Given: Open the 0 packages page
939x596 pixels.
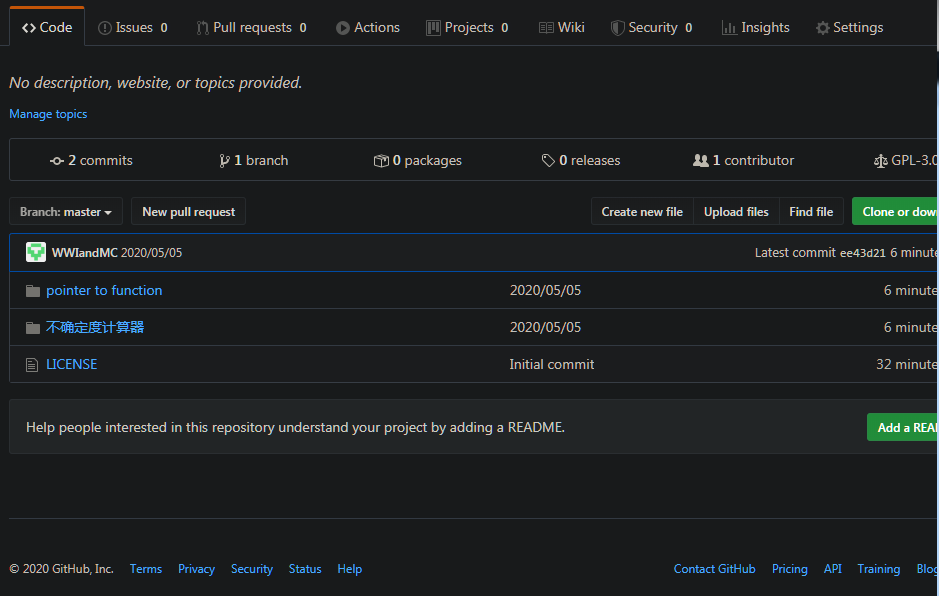Looking at the screenshot, I should pyautogui.click(x=418, y=161).
